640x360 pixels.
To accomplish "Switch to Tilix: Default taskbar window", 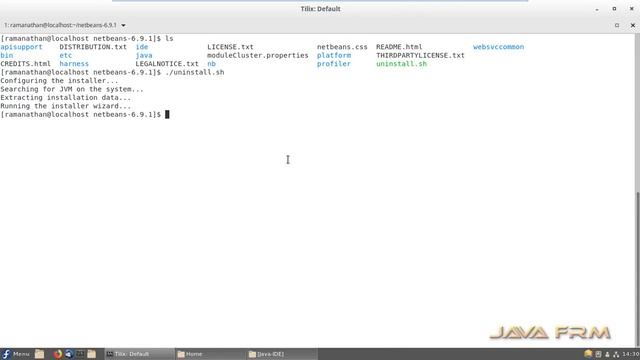I will pos(139,354).
